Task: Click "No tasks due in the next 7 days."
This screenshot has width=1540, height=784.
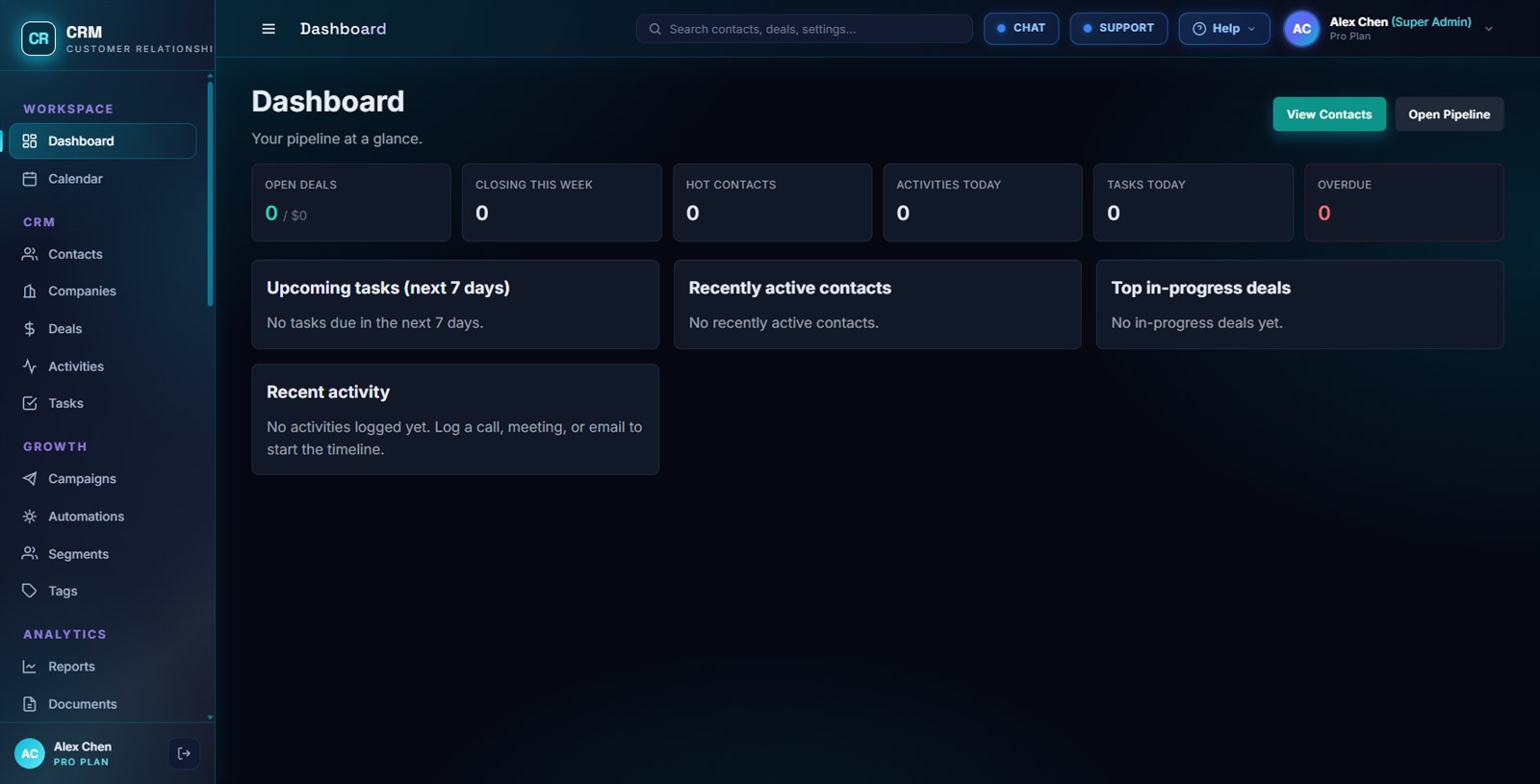Action: pyautogui.click(x=374, y=323)
